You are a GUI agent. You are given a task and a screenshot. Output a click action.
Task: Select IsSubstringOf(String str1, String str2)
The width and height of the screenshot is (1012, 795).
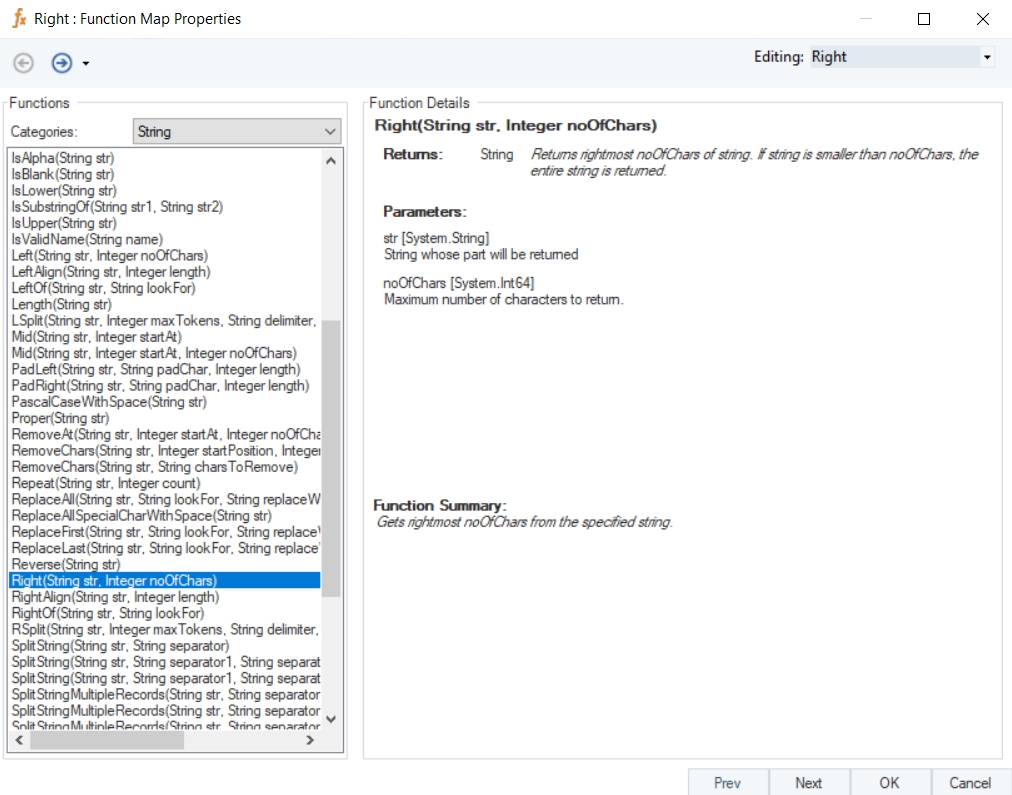165,206
